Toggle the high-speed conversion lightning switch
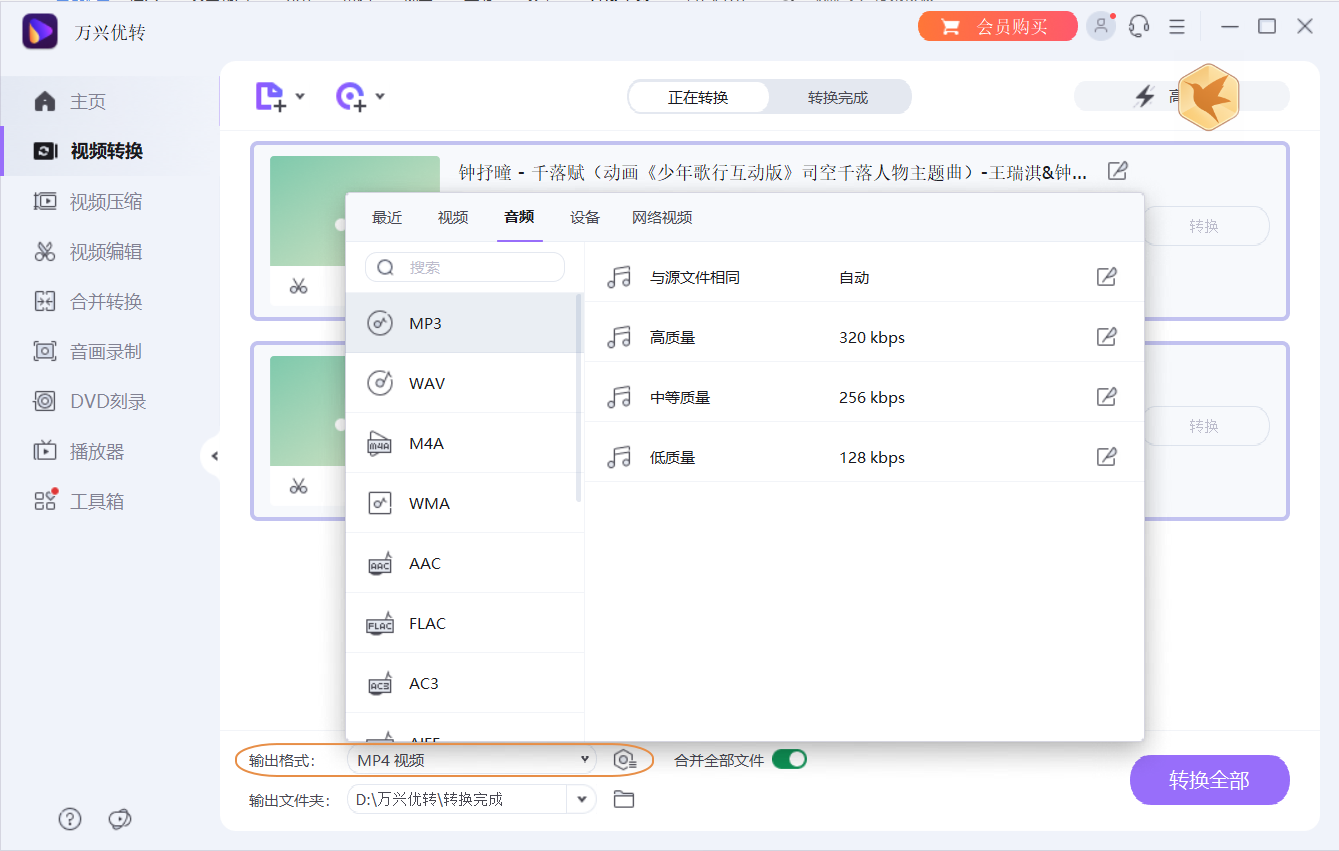This screenshot has height=851, width=1339. point(1143,96)
